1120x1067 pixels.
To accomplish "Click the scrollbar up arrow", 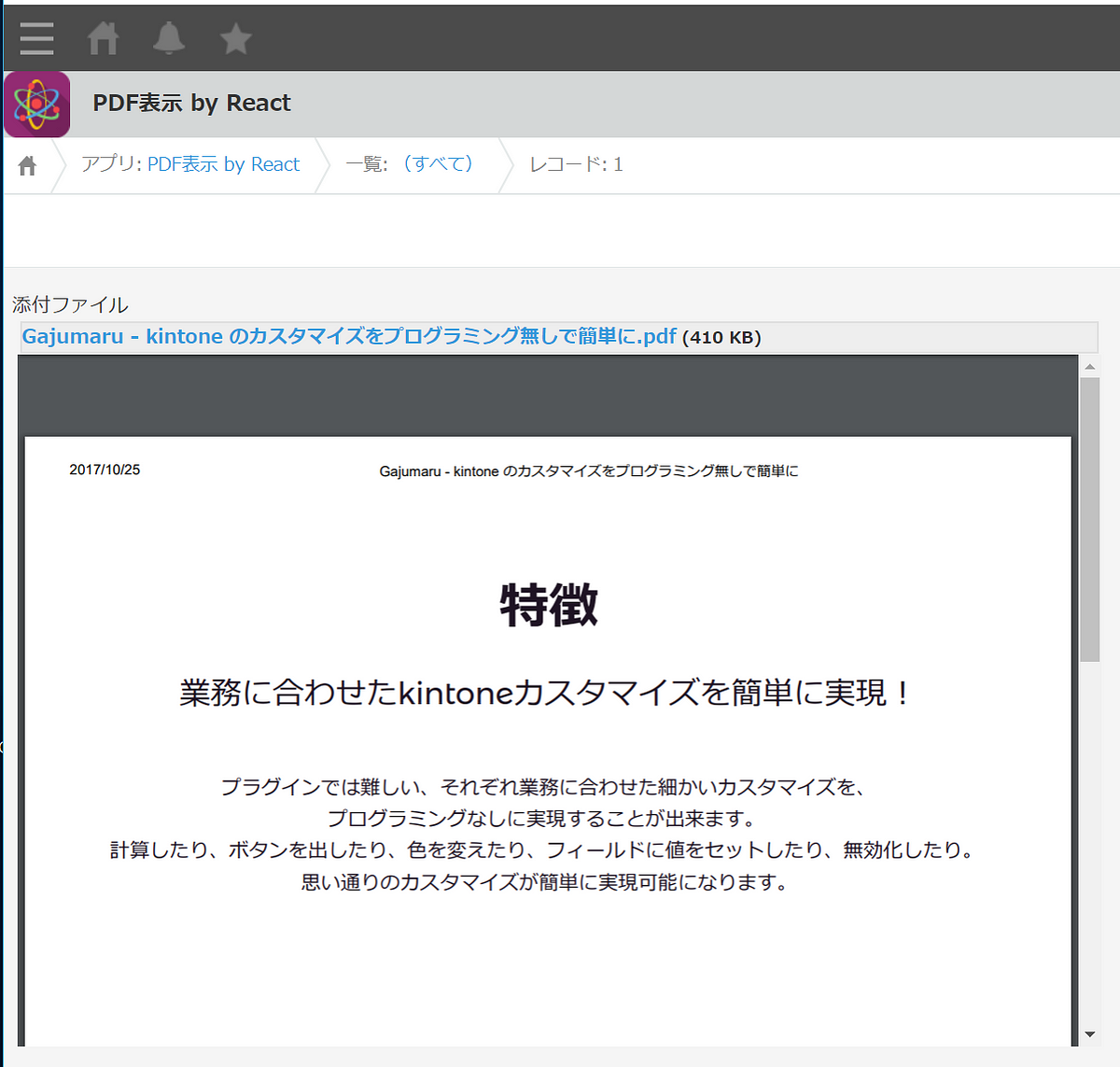I will coord(1089,367).
